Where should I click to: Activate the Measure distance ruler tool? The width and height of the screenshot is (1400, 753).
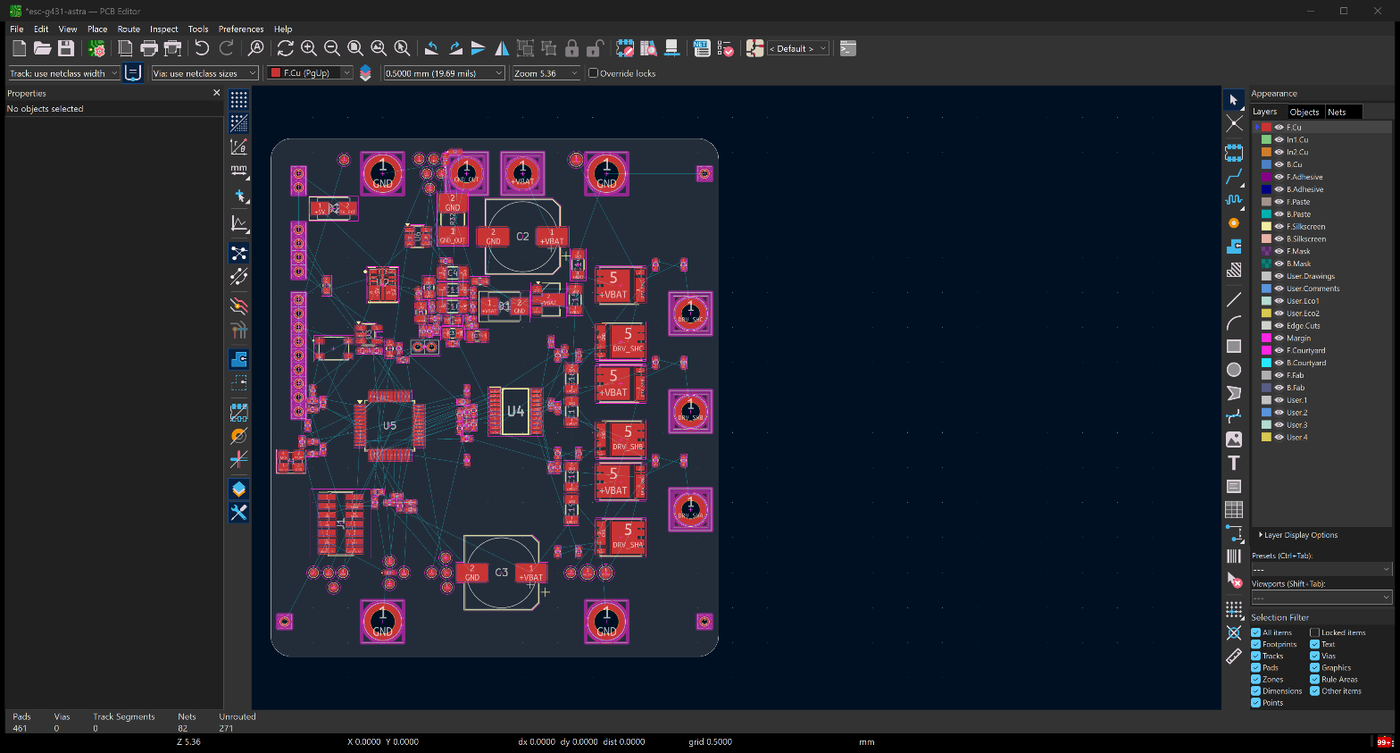point(1234,656)
